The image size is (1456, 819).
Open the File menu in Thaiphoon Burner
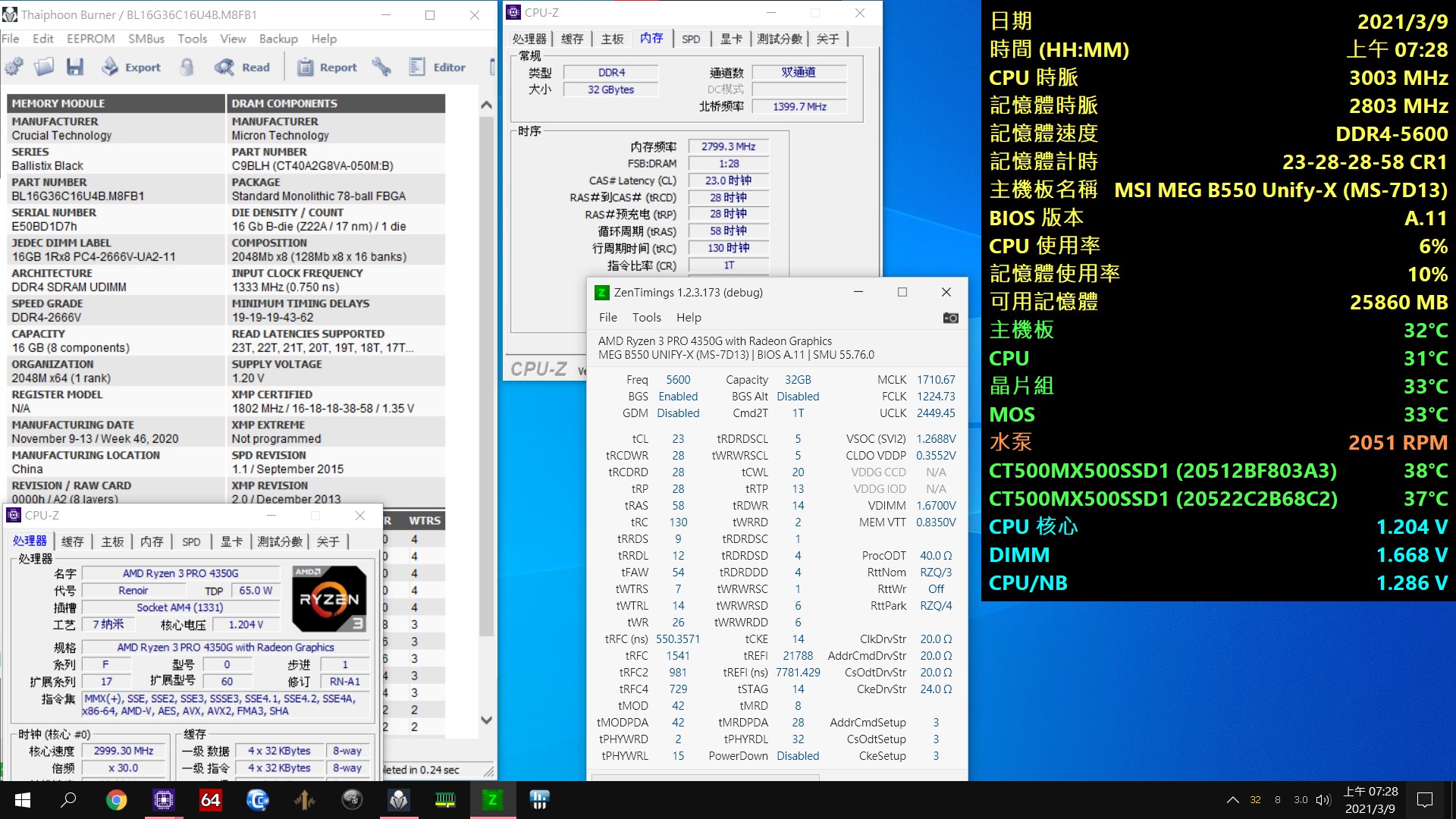pos(11,39)
